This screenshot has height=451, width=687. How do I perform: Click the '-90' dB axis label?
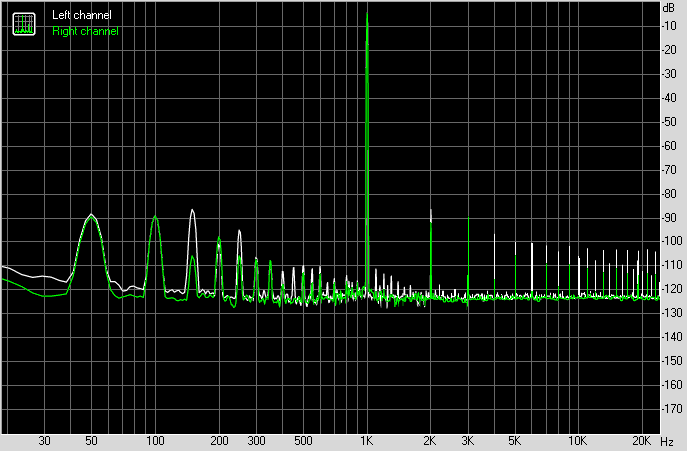[670, 217]
